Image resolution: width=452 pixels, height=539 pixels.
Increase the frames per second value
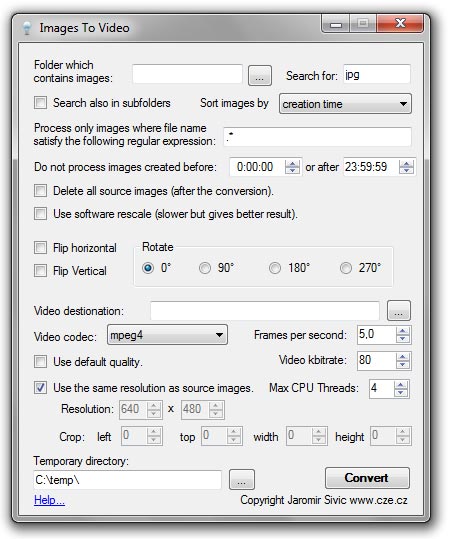point(403,331)
